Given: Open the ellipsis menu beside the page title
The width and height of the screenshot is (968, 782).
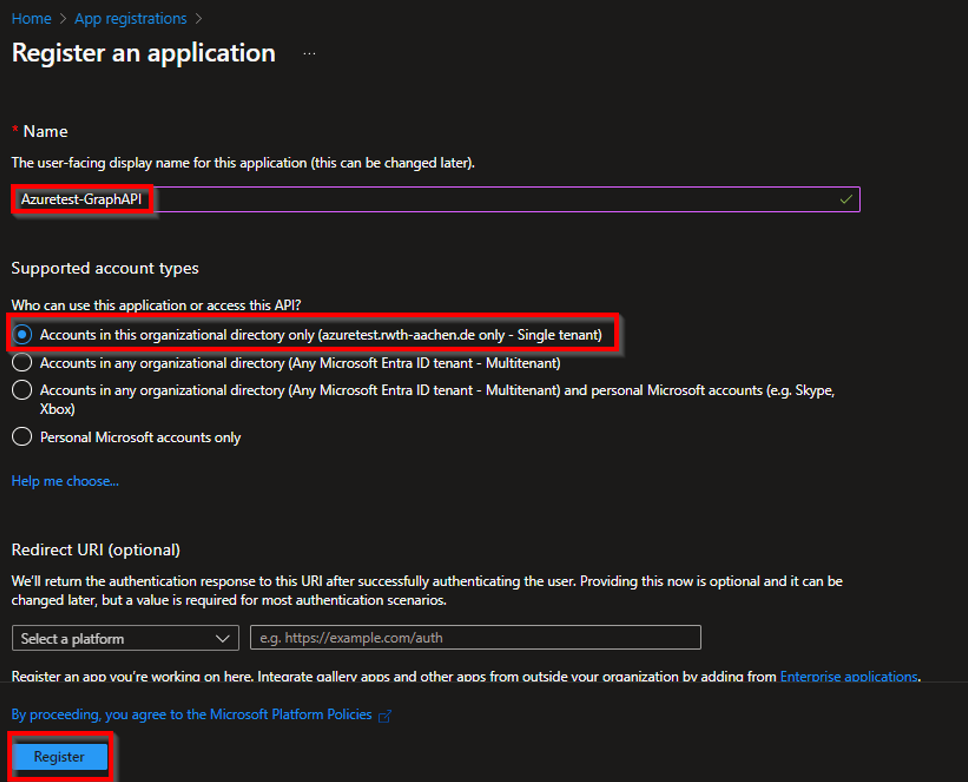Looking at the screenshot, I should coord(309,53).
